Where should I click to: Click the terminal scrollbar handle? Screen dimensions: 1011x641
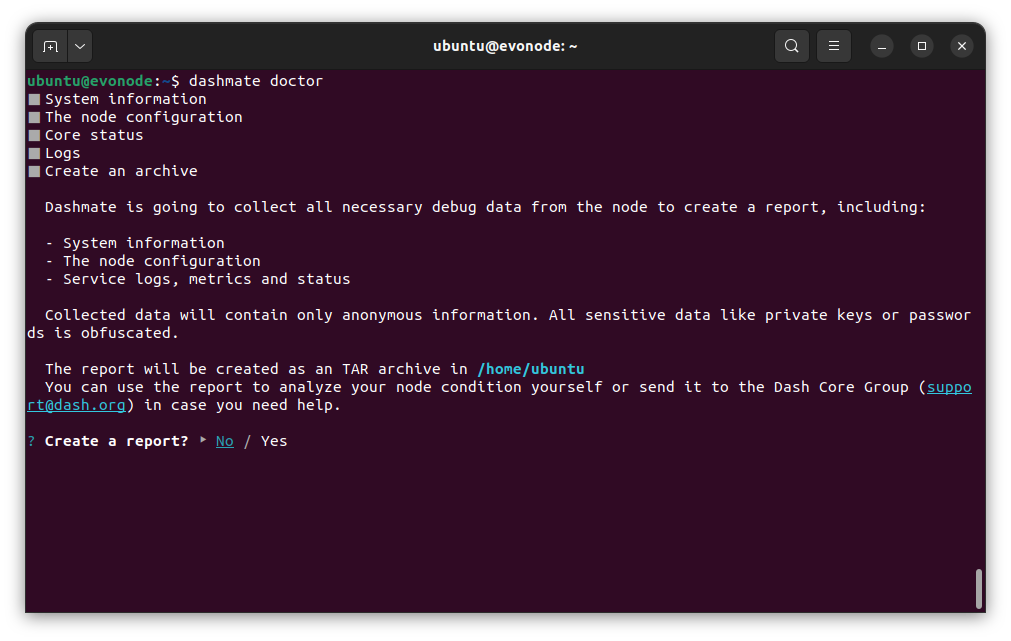978,588
